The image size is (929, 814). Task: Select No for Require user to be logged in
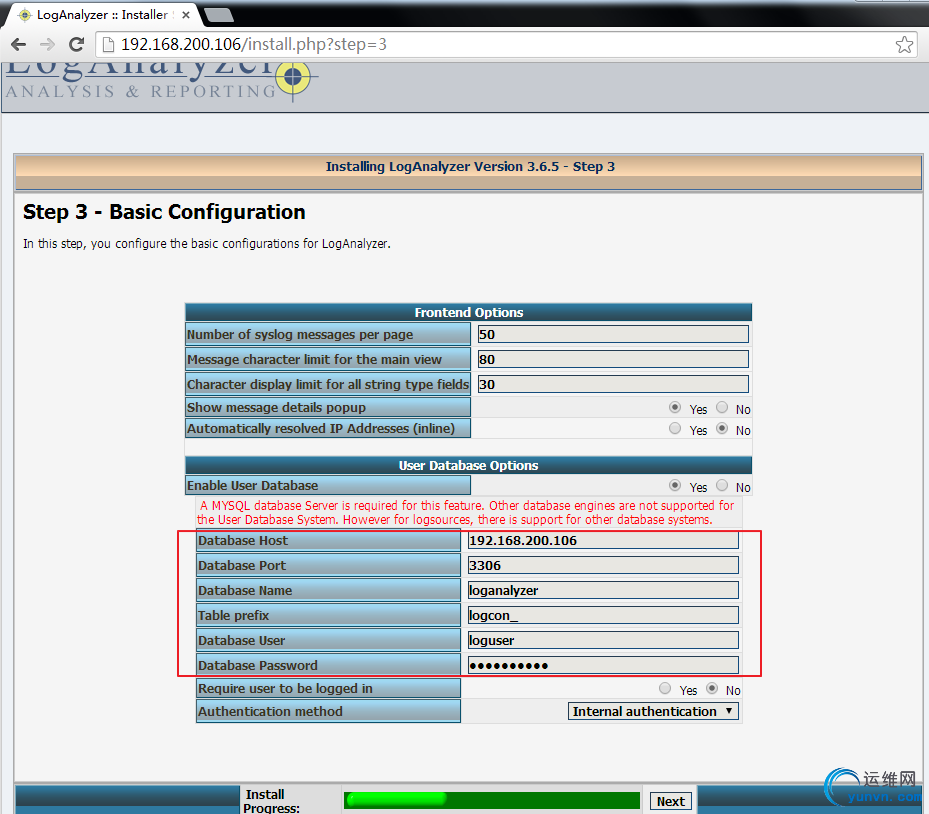(712, 688)
